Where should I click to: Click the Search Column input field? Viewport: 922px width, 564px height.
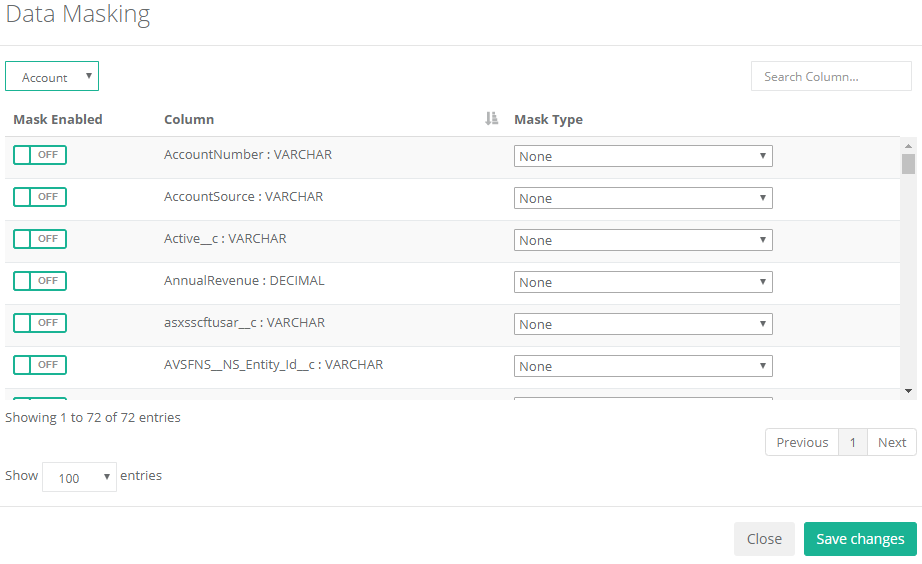(x=831, y=77)
